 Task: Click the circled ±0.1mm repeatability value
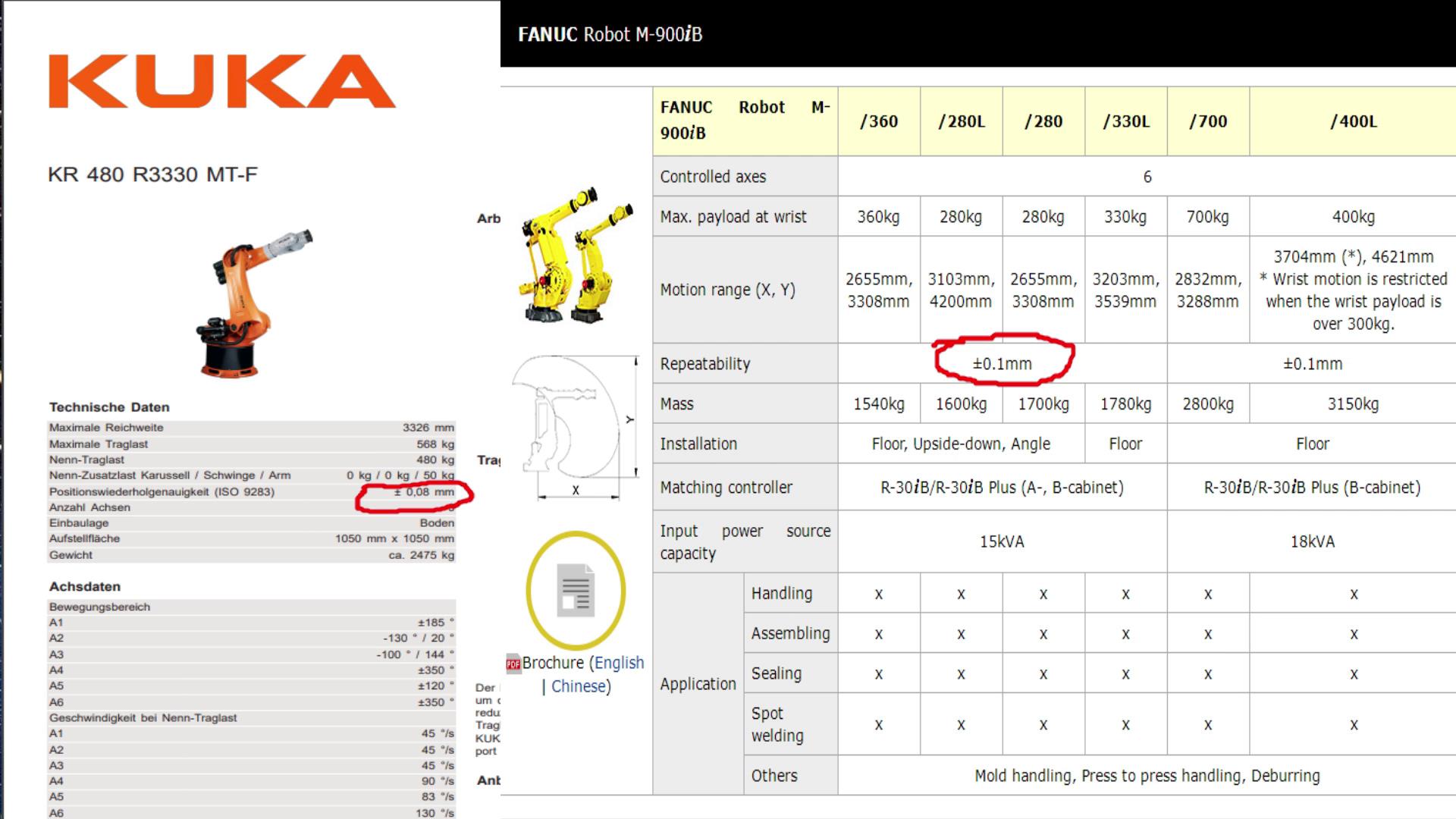[1003, 364]
